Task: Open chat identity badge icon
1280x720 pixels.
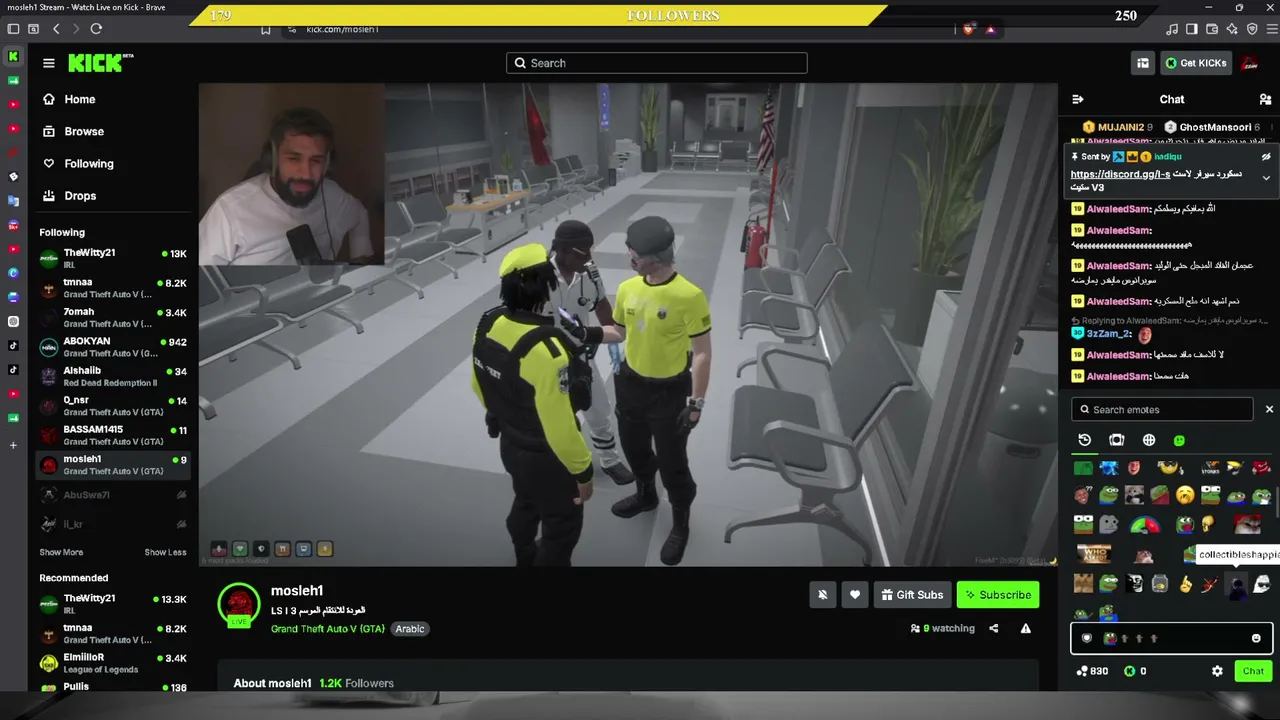Action: click(1087, 638)
